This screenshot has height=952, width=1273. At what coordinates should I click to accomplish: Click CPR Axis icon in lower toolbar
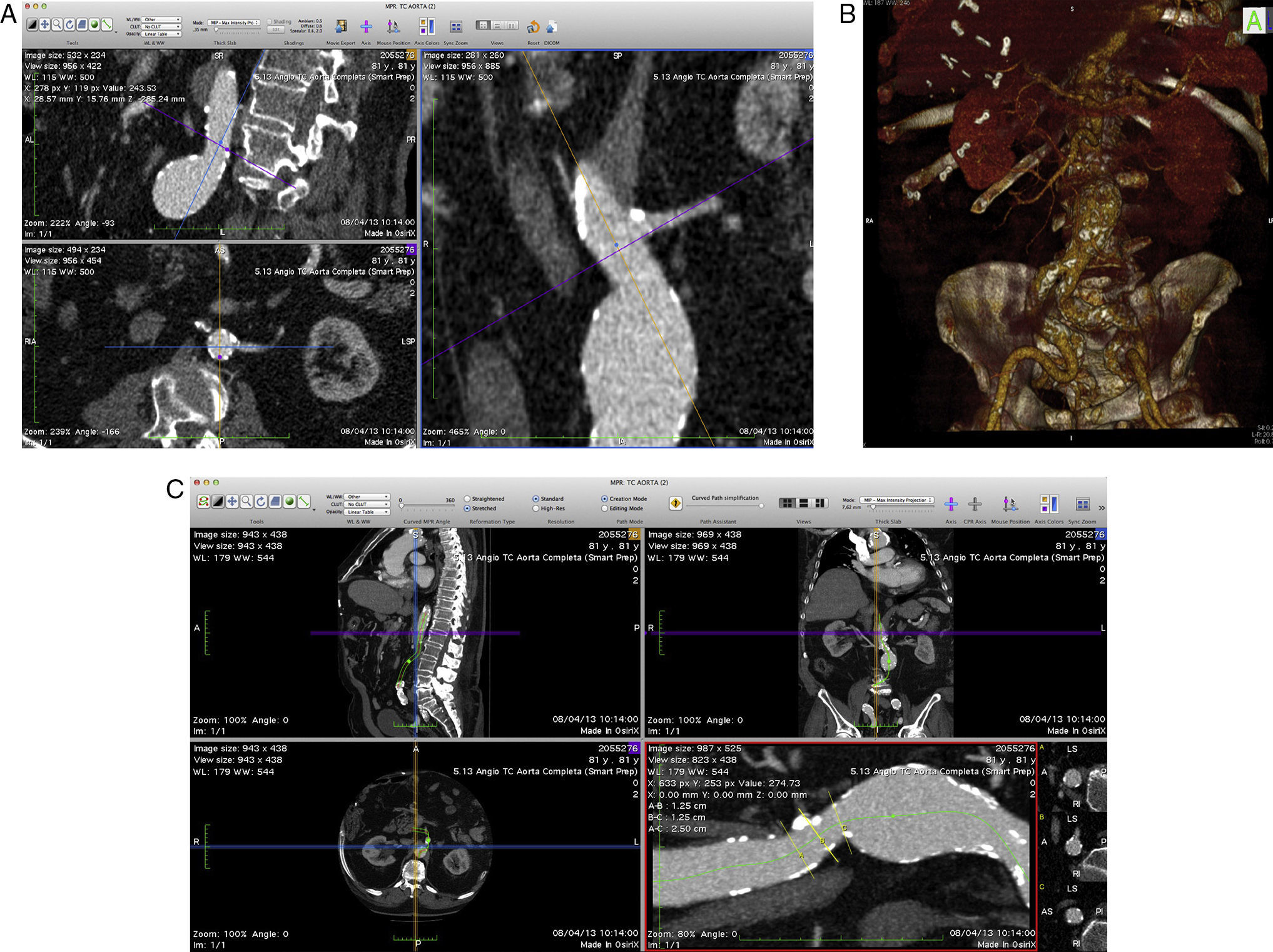tap(974, 504)
